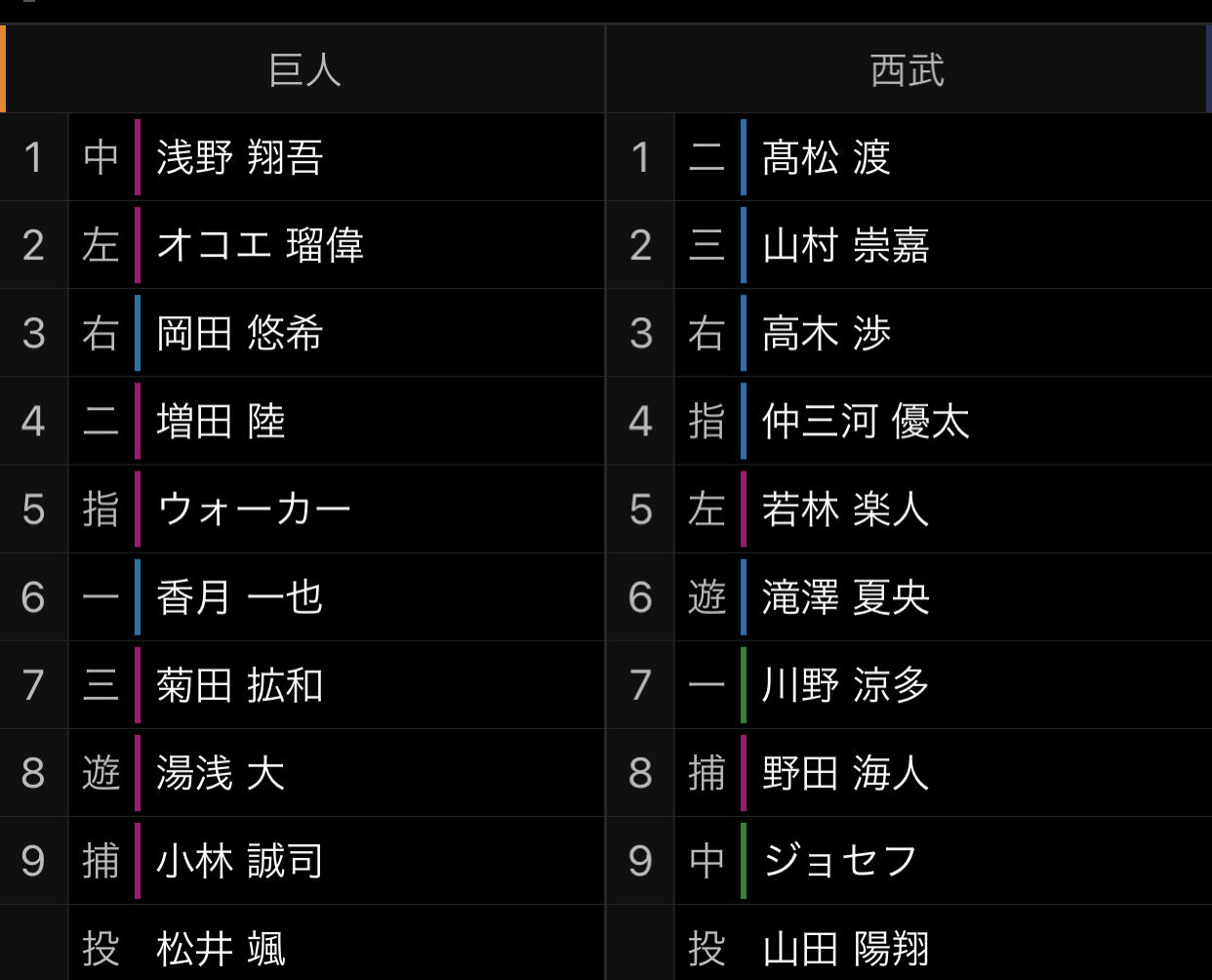Image resolution: width=1212 pixels, height=980 pixels.
Task: Select the ジョセフ player entry
Action: (840, 860)
